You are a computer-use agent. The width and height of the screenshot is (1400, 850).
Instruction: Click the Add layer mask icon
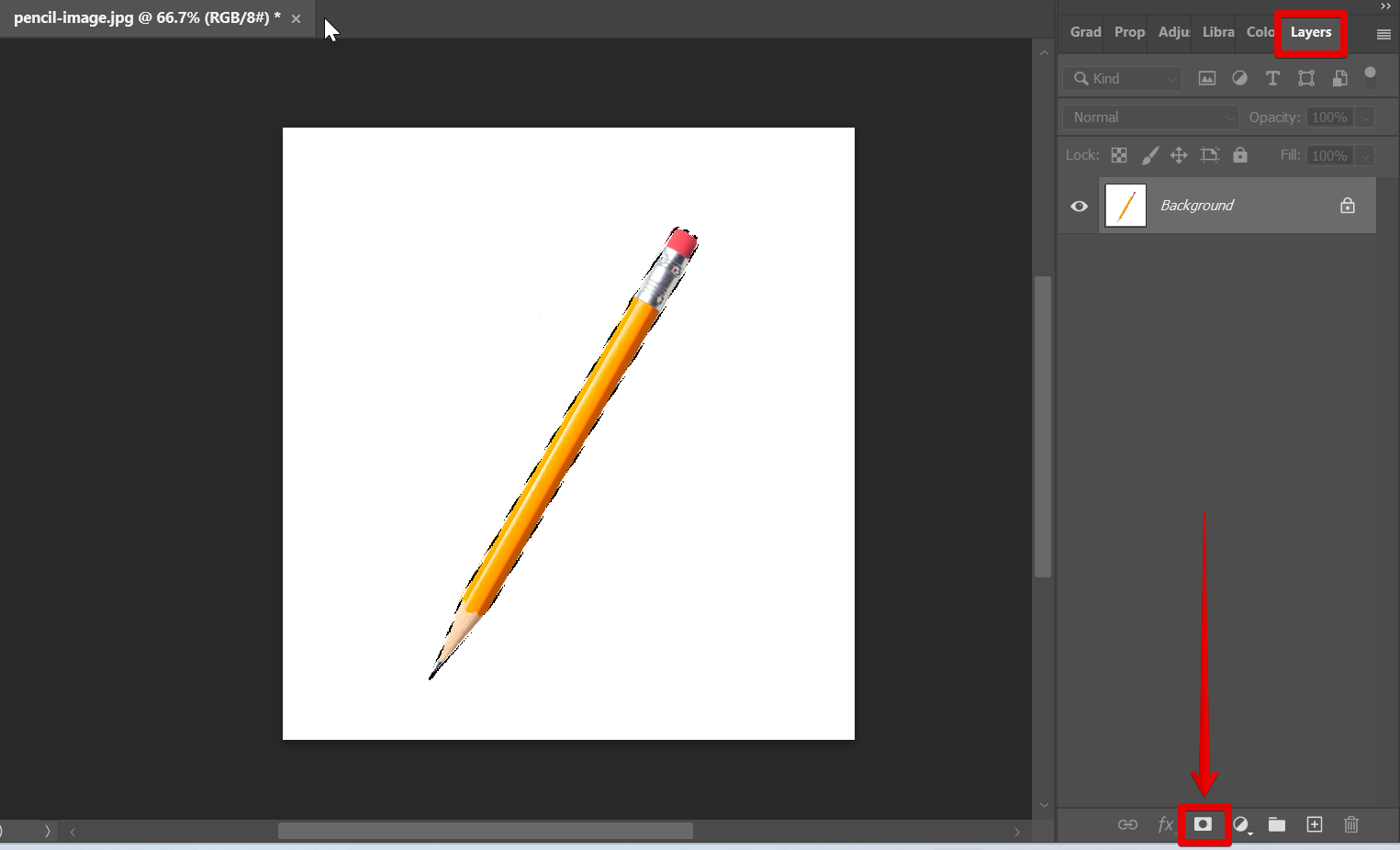[1203, 824]
